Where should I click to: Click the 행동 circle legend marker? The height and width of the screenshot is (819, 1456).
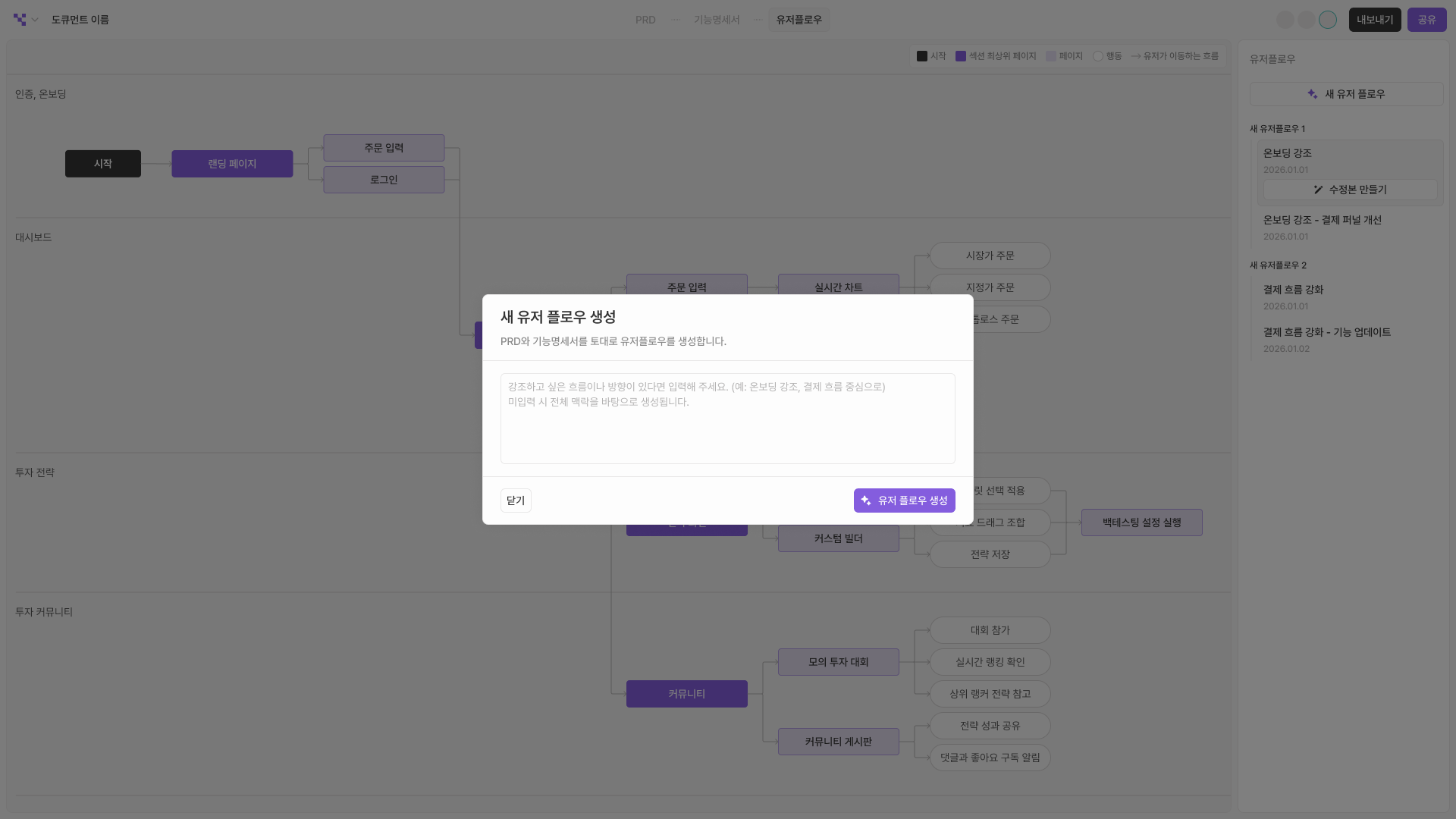(x=1097, y=56)
